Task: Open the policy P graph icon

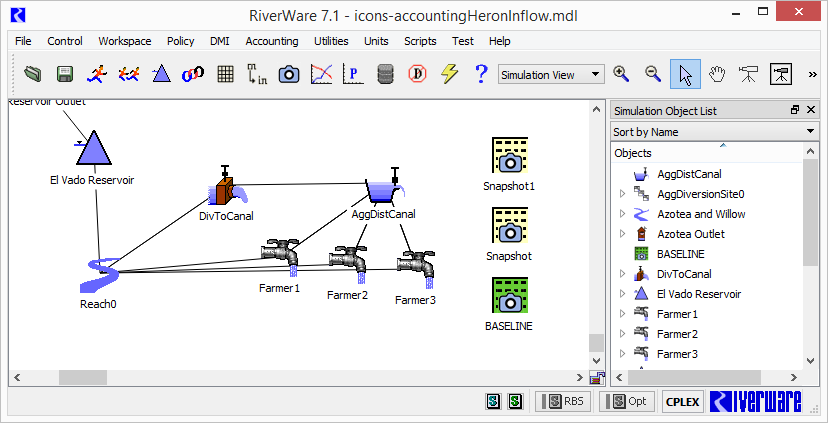Action: 353,74
